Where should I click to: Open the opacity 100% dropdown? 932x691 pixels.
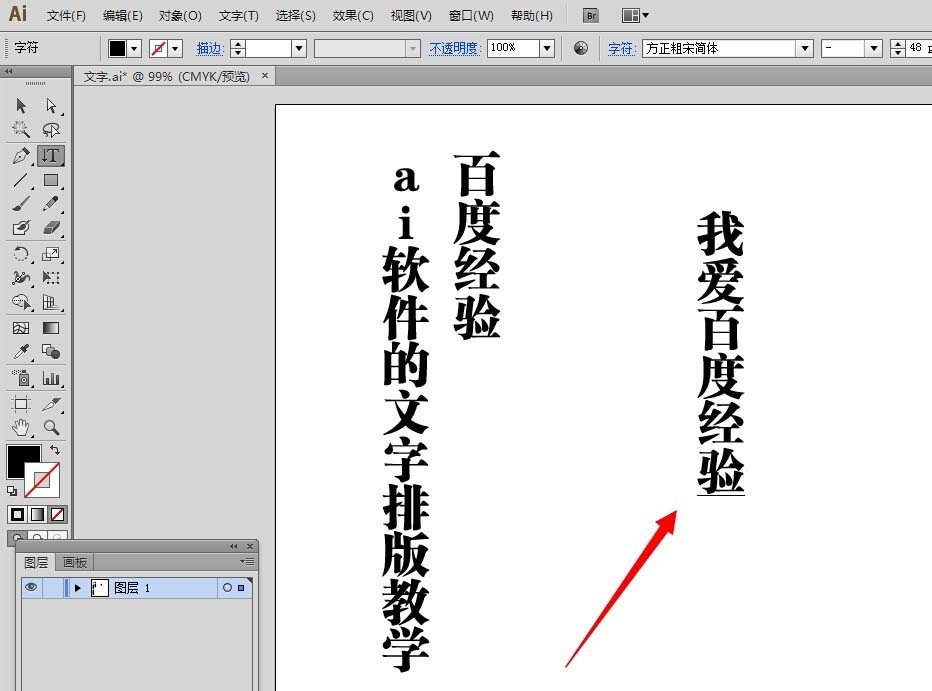547,48
